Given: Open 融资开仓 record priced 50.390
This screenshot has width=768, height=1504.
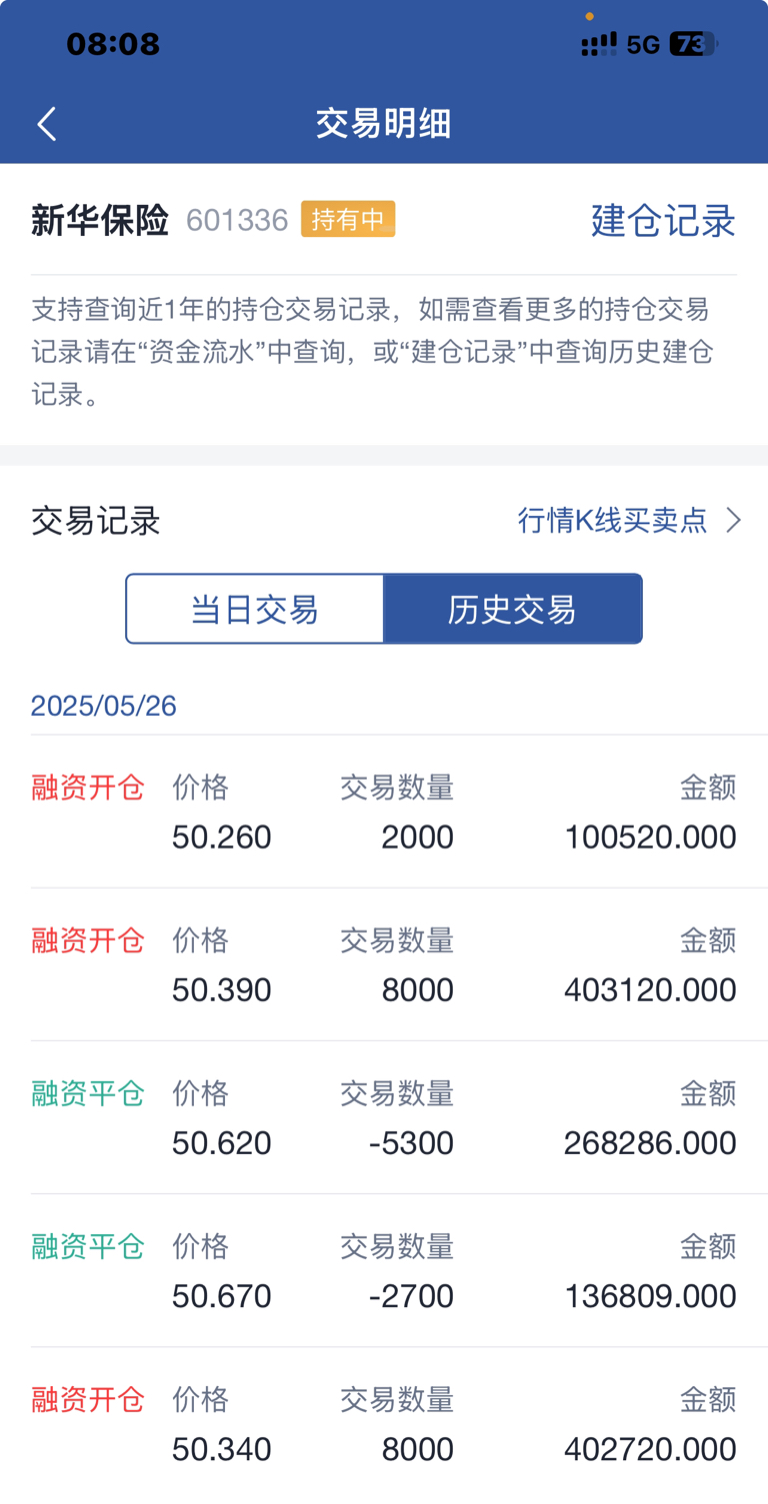Looking at the screenshot, I should click(384, 965).
